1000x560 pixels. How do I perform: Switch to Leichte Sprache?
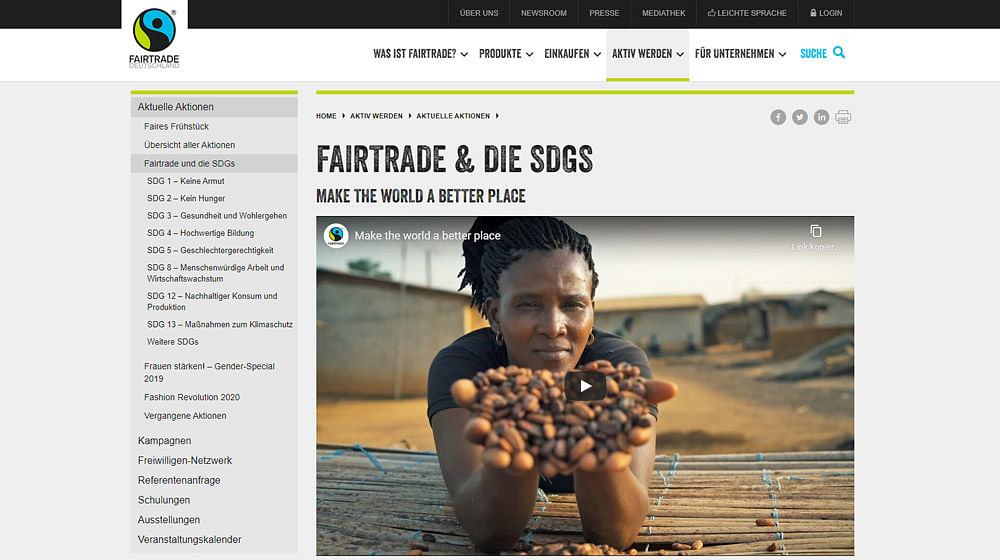coord(747,13)
